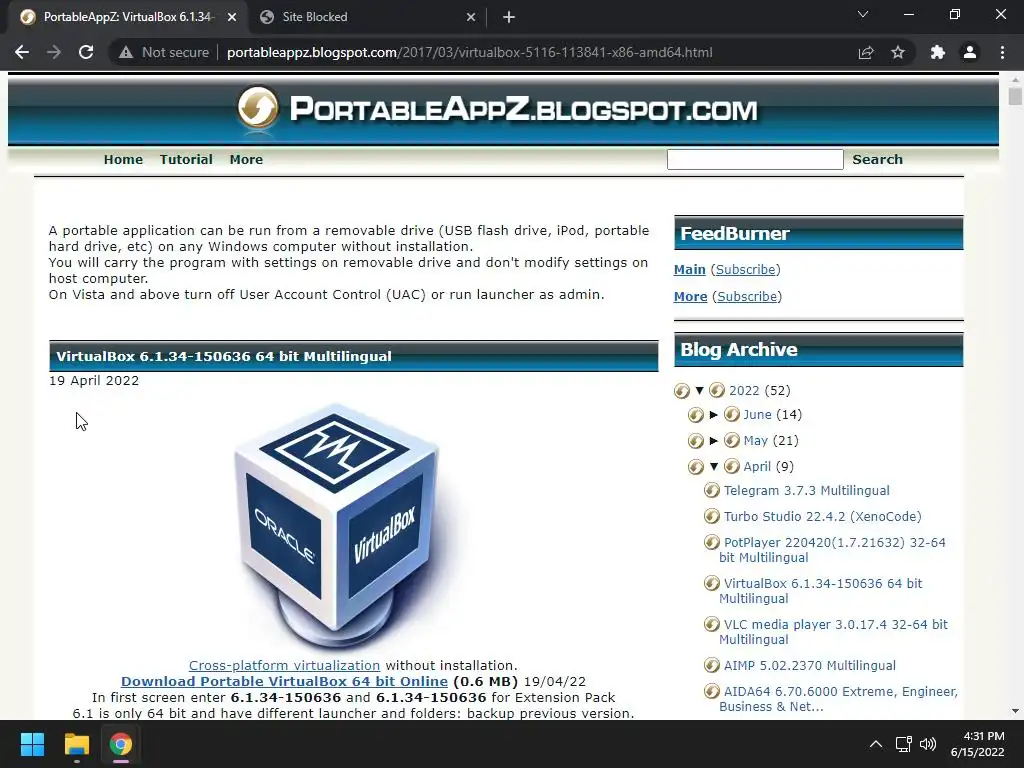The width and height of the screenshot is (1024, 768).
Task: Collapse the April archive arrow
Action: coord(714,466)
